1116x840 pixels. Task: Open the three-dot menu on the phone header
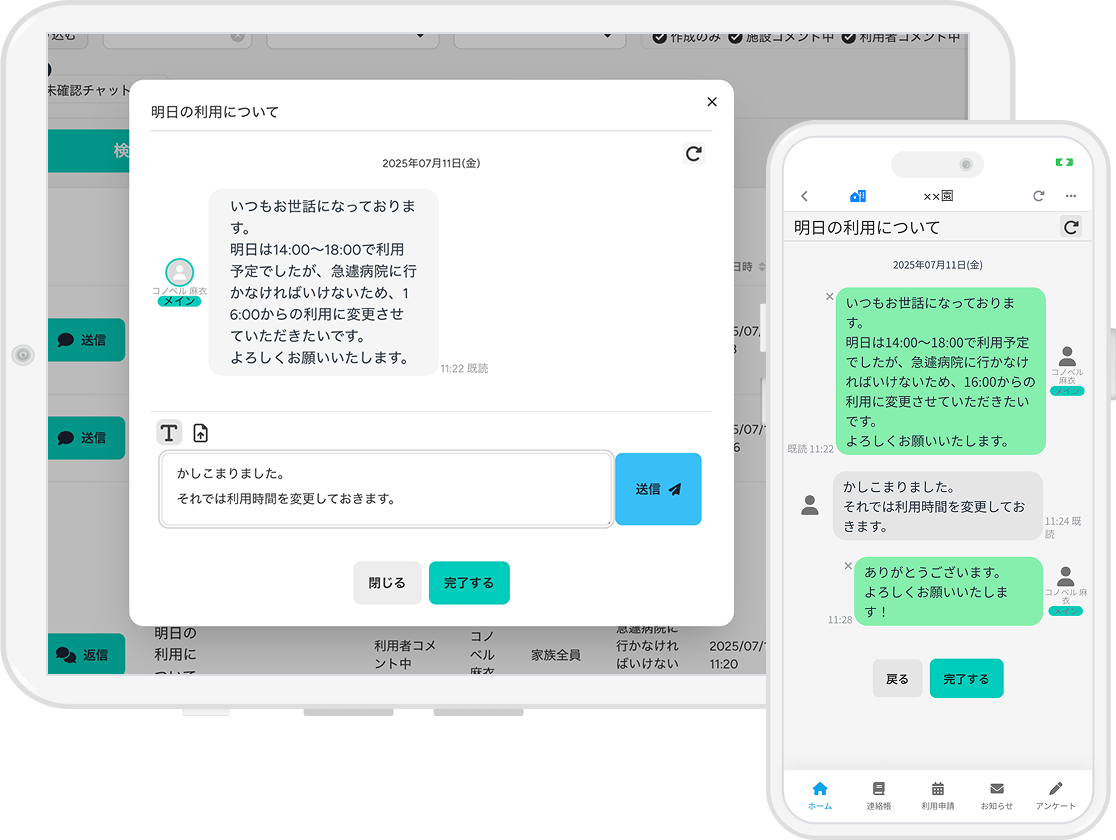pyautogui.click(x=1071, y=196)
